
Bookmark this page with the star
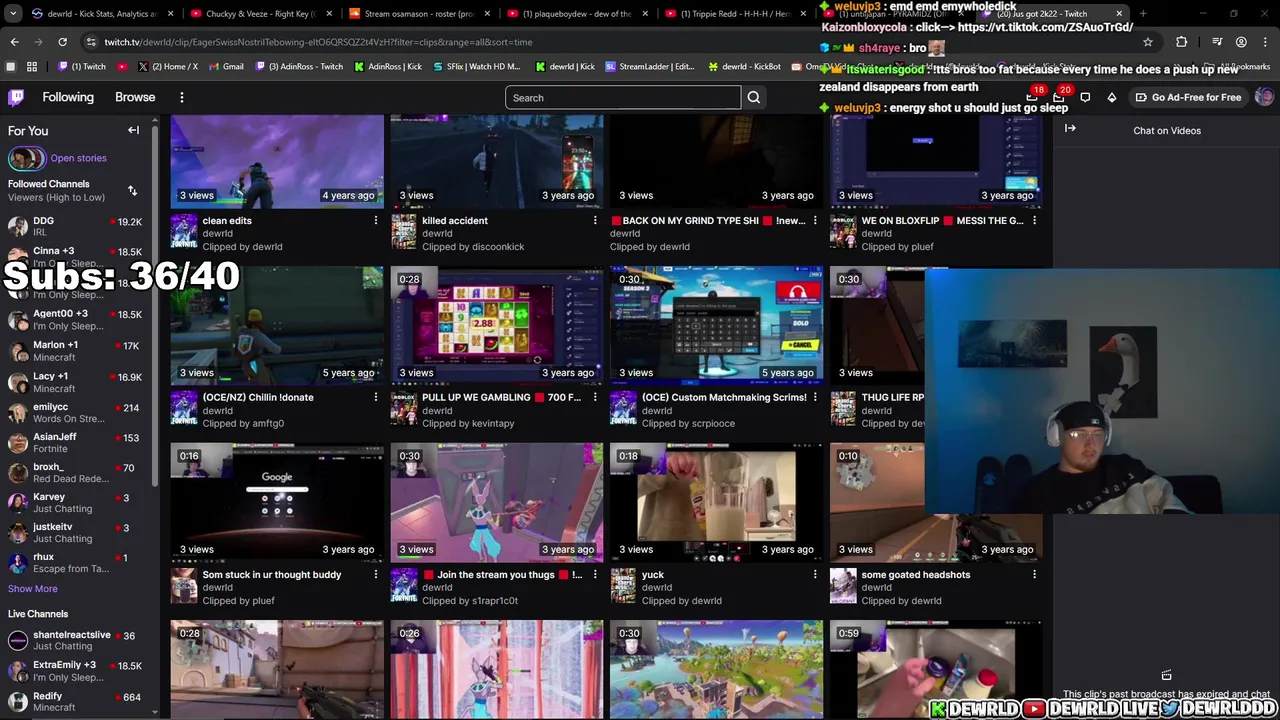(x=1148, y=42)
